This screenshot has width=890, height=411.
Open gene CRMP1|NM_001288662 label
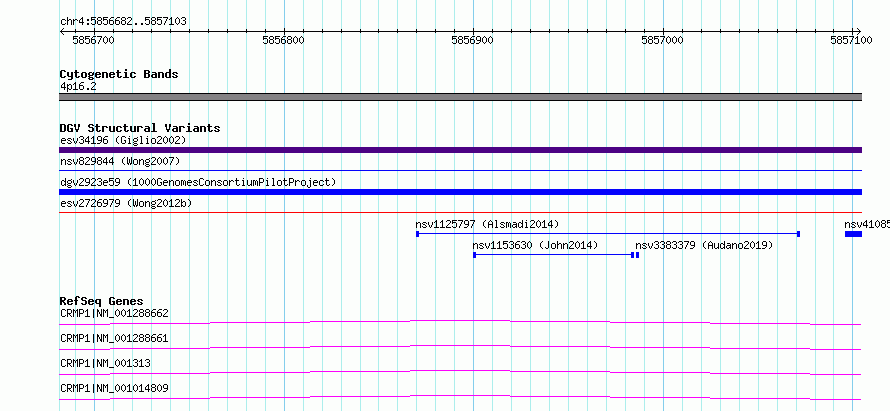pos(114,313)
